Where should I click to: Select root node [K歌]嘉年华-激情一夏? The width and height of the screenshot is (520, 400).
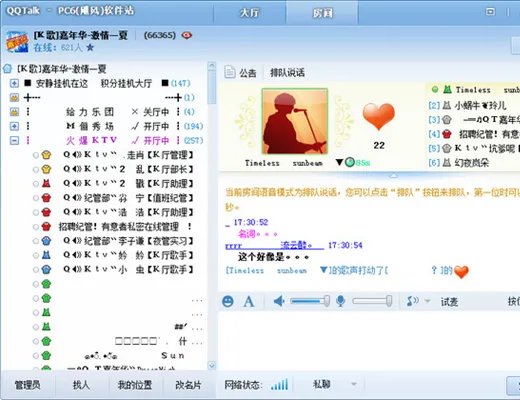61,69
